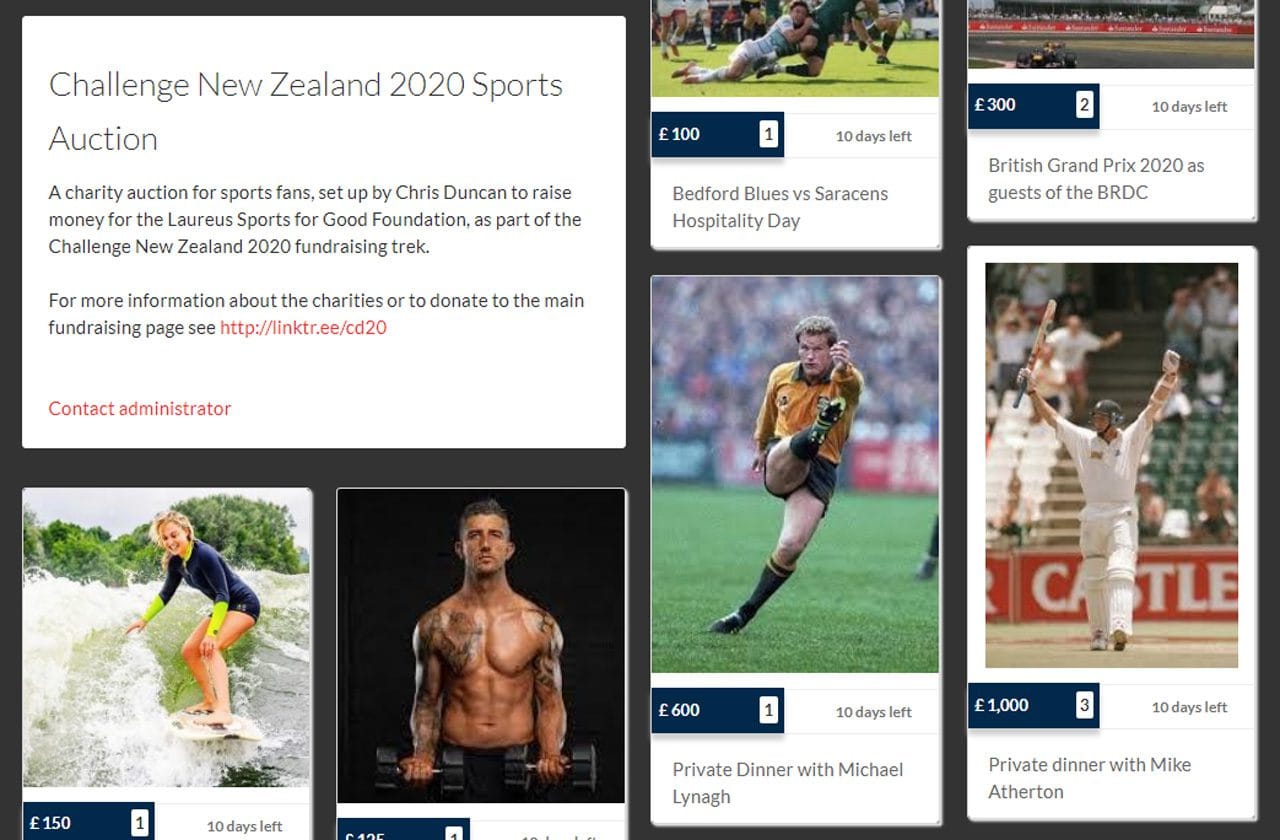View the shirtless man with dumbbells photo
Viewport: 1280px width, 840px height.
tap(481, 646)
